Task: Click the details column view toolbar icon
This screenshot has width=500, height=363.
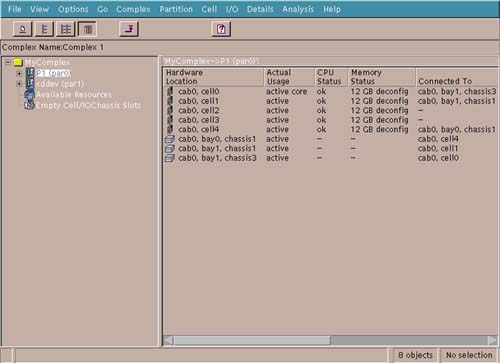Action: click(87, 29)
